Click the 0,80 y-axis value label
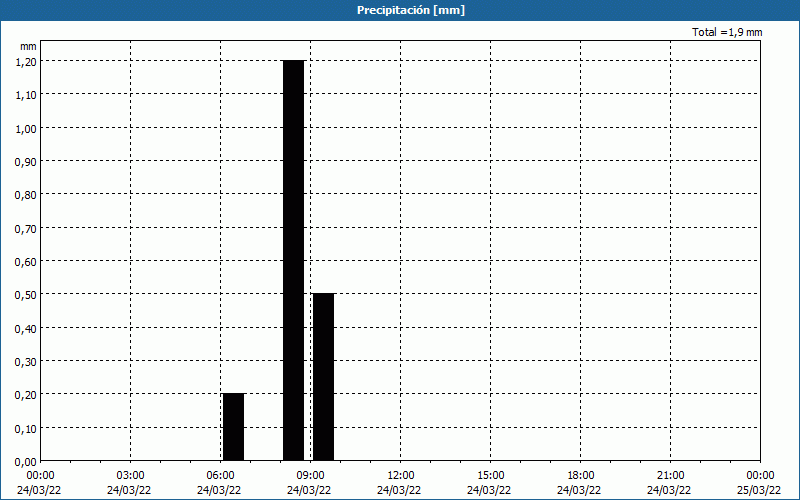The height and width of the screenshot is (500, 800). click(x=26, y=195)
